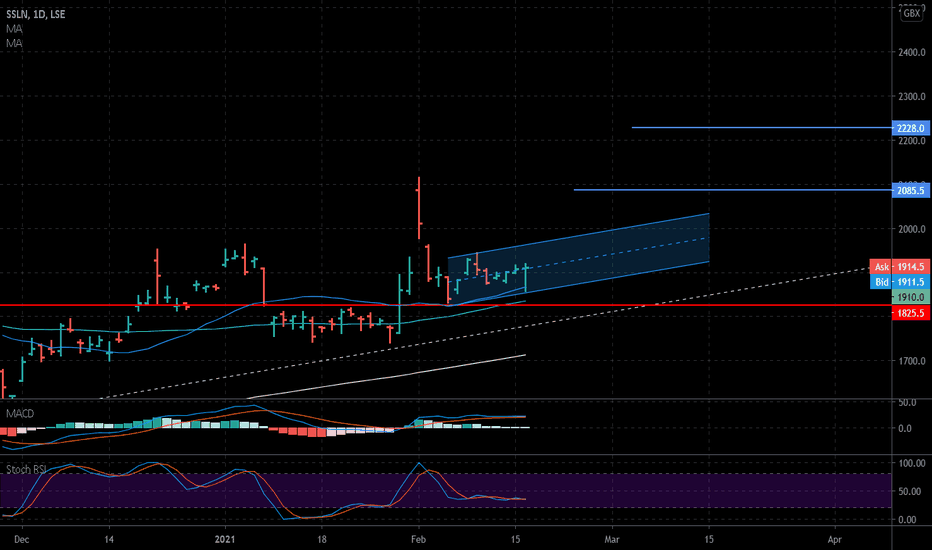The width and height of the screenshot is (932, 550).
Task: Select the second MA indicator label
Action: pyautogui.click(x=14, y=43)
